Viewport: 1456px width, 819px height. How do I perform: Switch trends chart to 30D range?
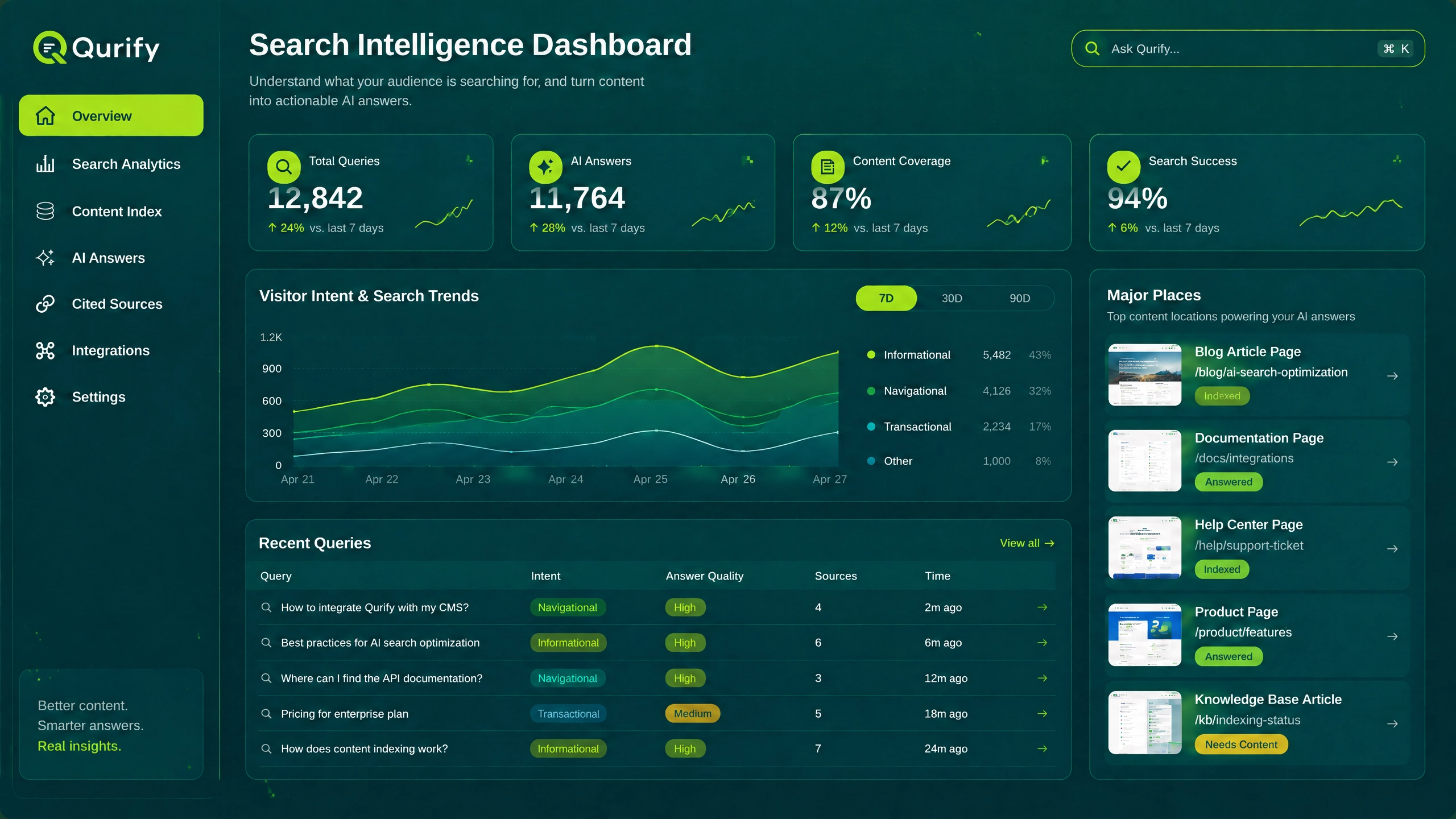click(952, 298)
